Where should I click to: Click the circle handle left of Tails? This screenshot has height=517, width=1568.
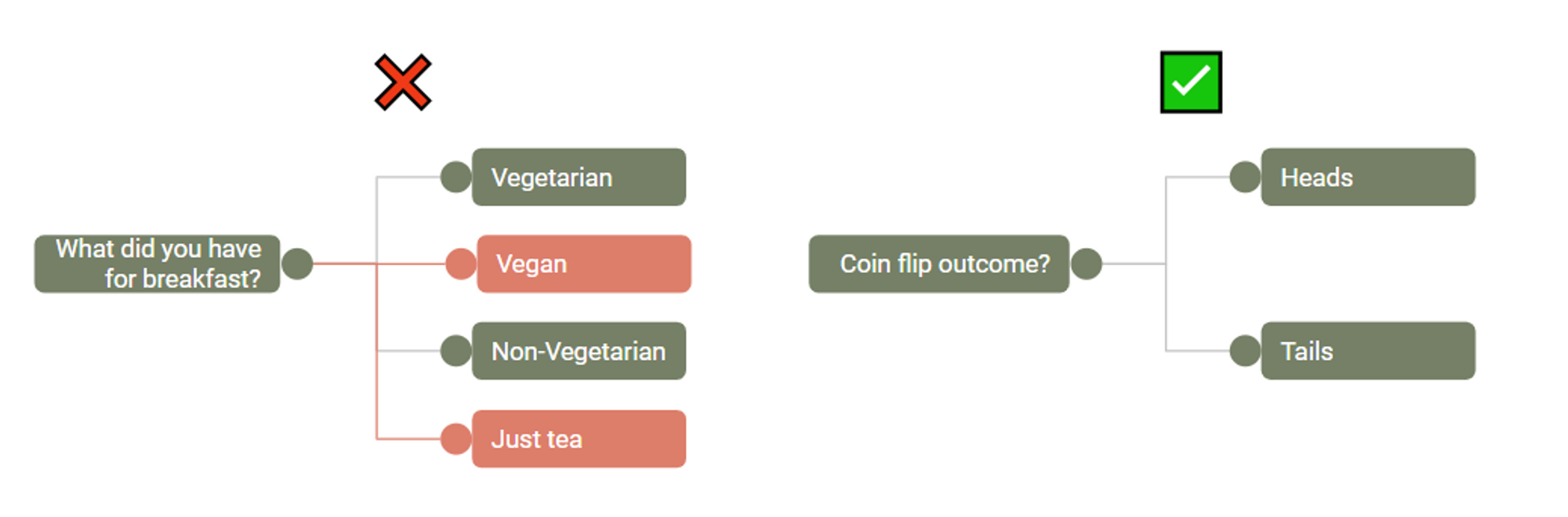pyautogui.click(x=1245, y=351)
